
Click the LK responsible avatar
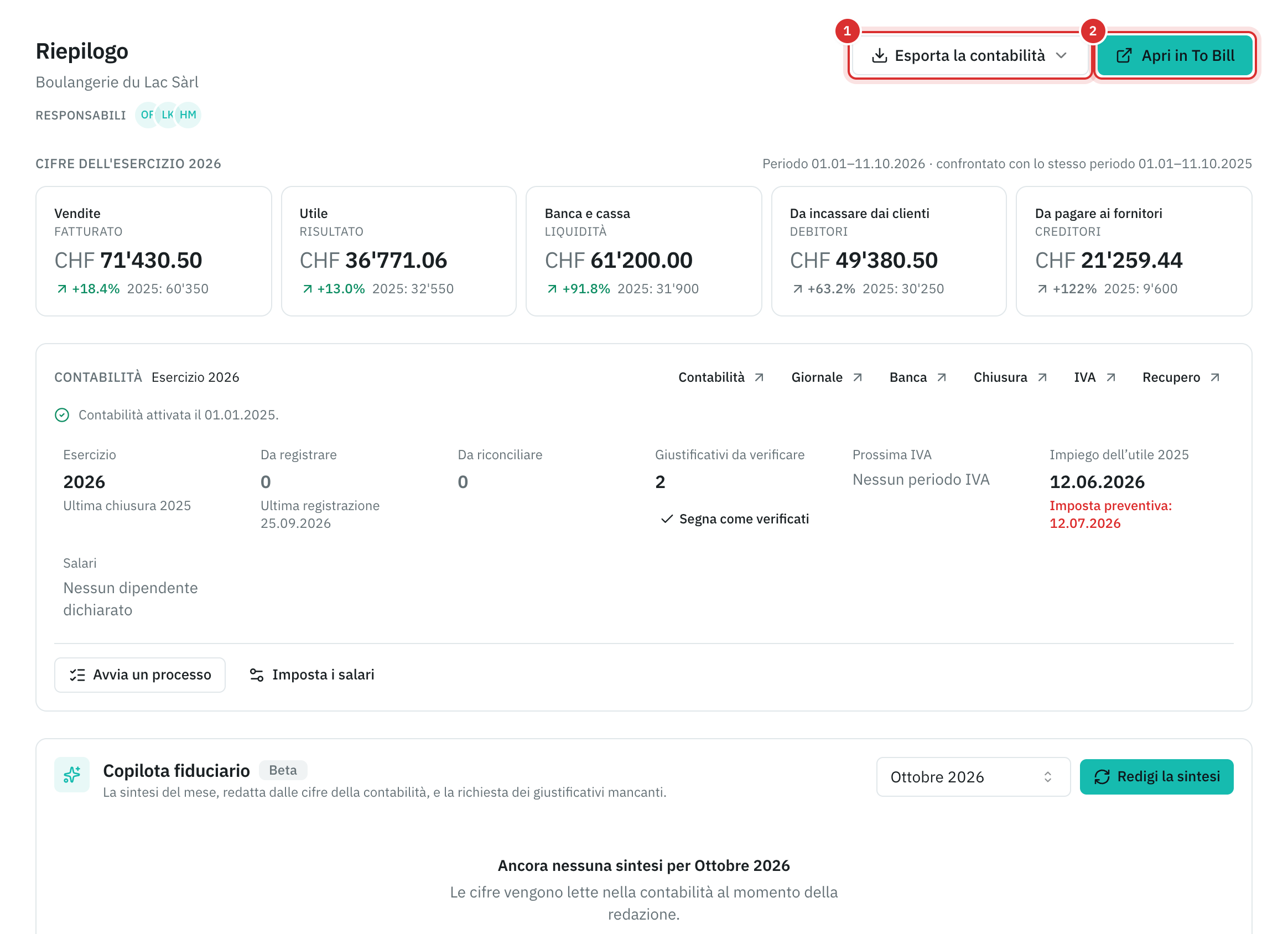(168, 115)
